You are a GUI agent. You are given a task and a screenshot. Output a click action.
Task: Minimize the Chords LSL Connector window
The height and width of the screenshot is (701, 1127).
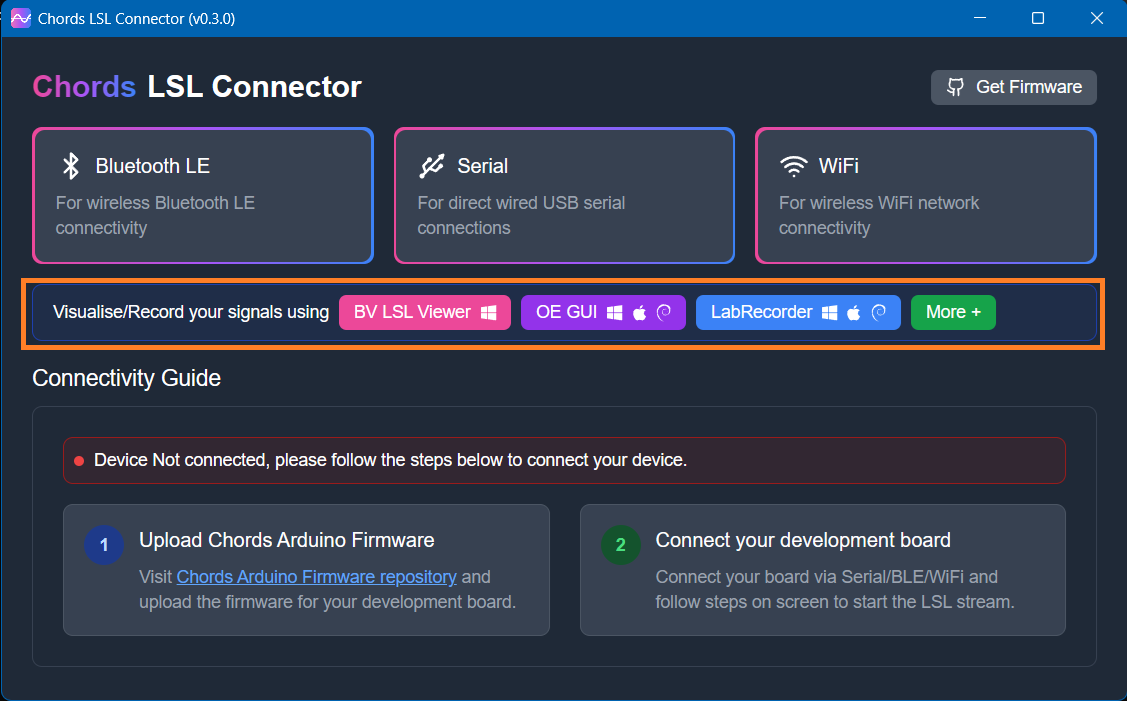pyautogui.click(x=980, y=18)
